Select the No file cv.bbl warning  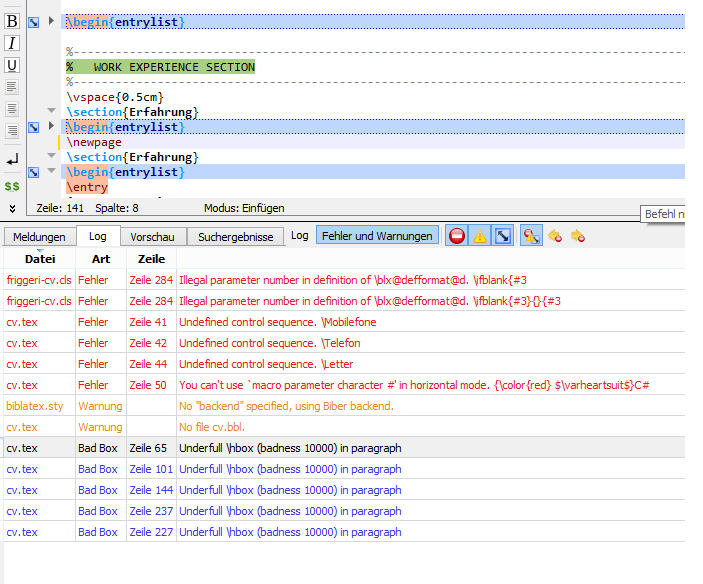tap(344, 427)
